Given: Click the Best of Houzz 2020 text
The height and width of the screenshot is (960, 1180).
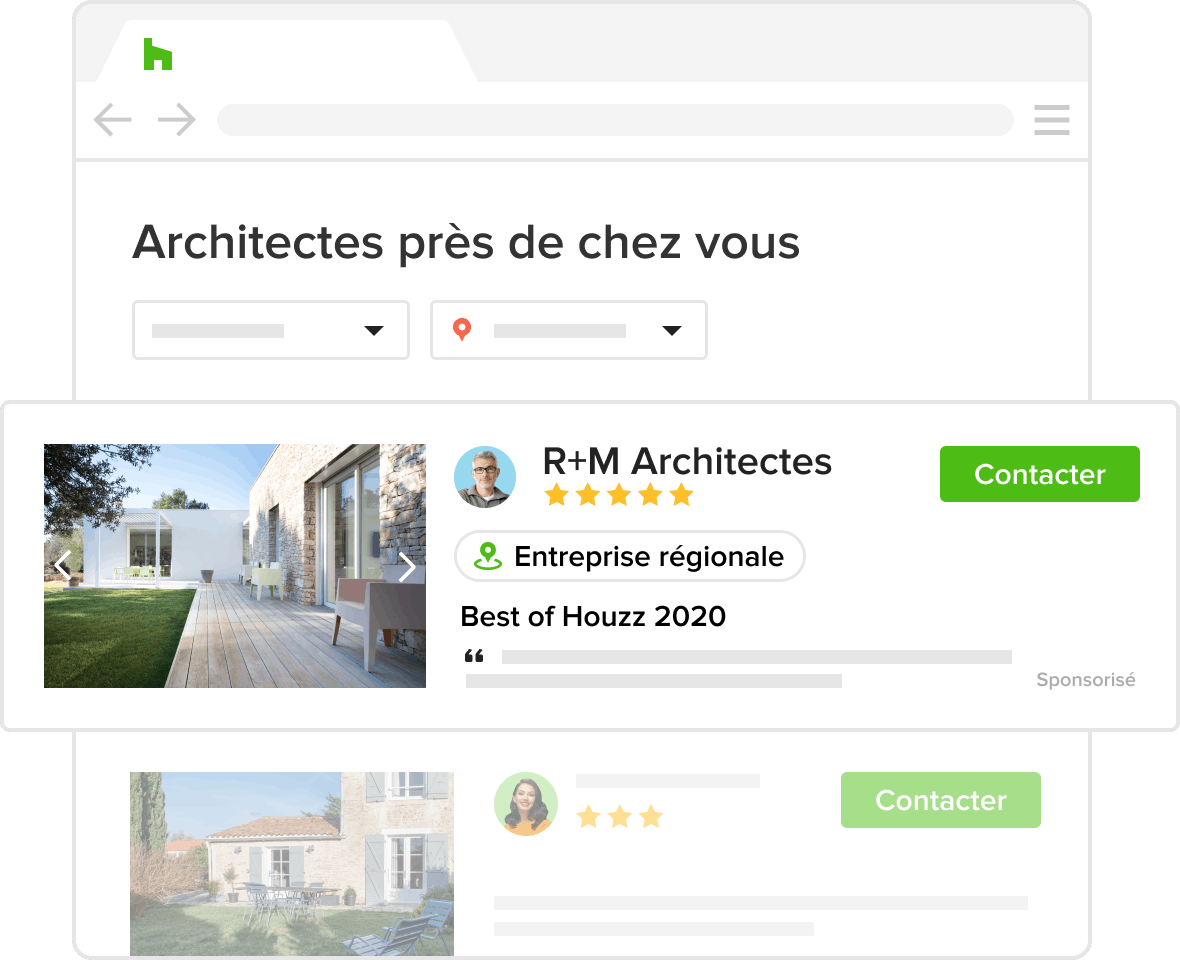Looking at the screenshot, I should click(593, 616).
